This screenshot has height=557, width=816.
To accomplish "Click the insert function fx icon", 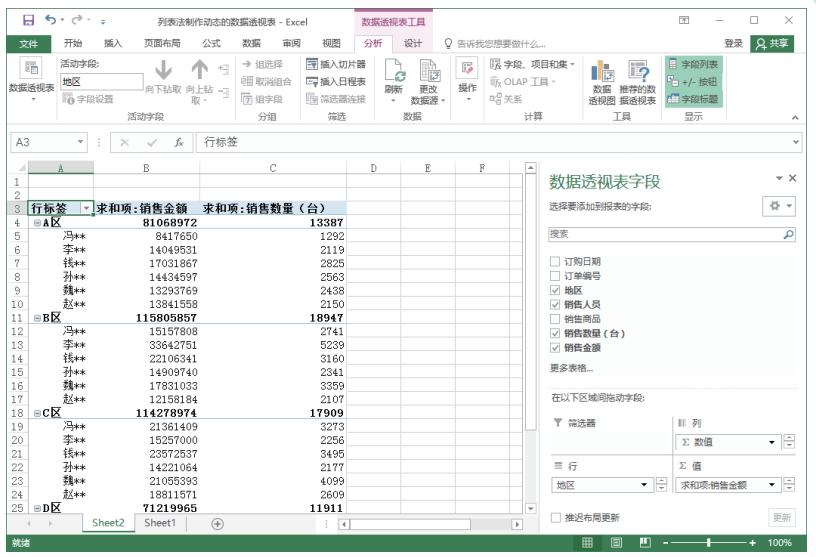I will click(x=178, y=142).
